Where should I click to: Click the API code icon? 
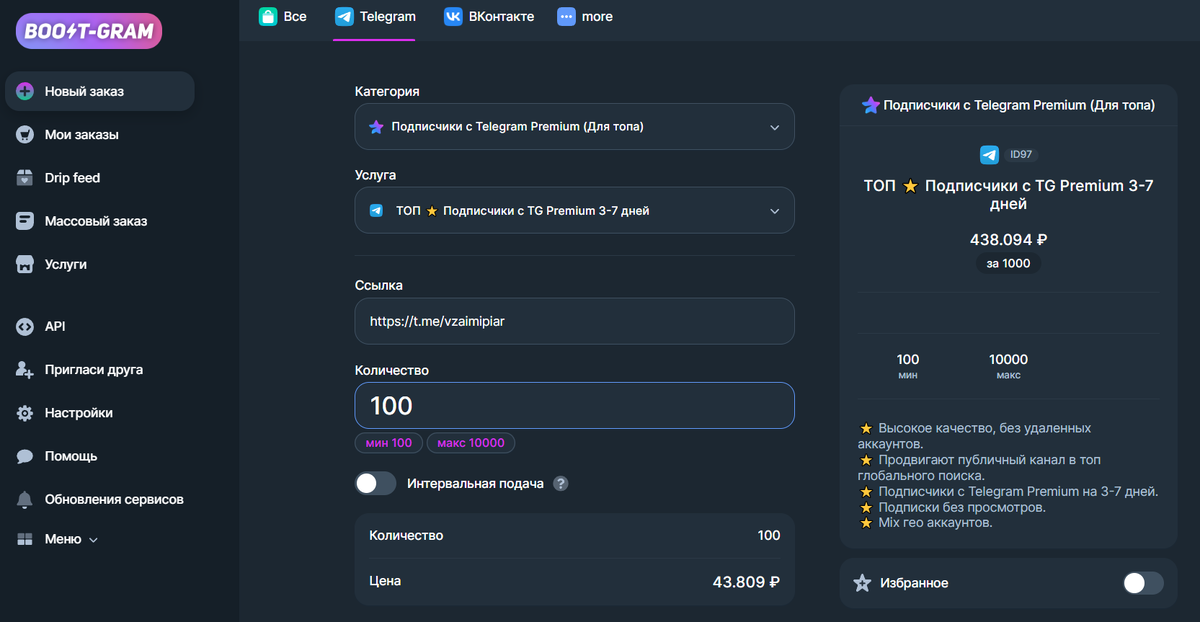coord(26,326)
